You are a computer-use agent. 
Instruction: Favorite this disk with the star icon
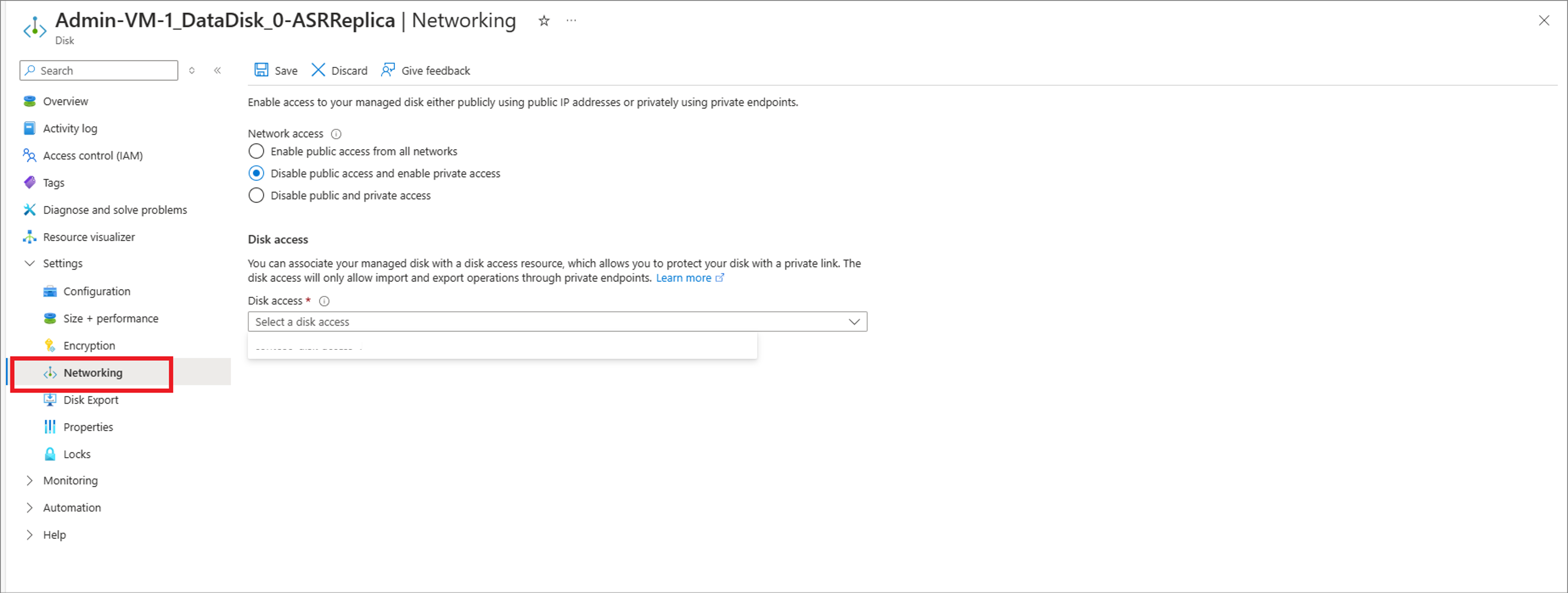544,21
